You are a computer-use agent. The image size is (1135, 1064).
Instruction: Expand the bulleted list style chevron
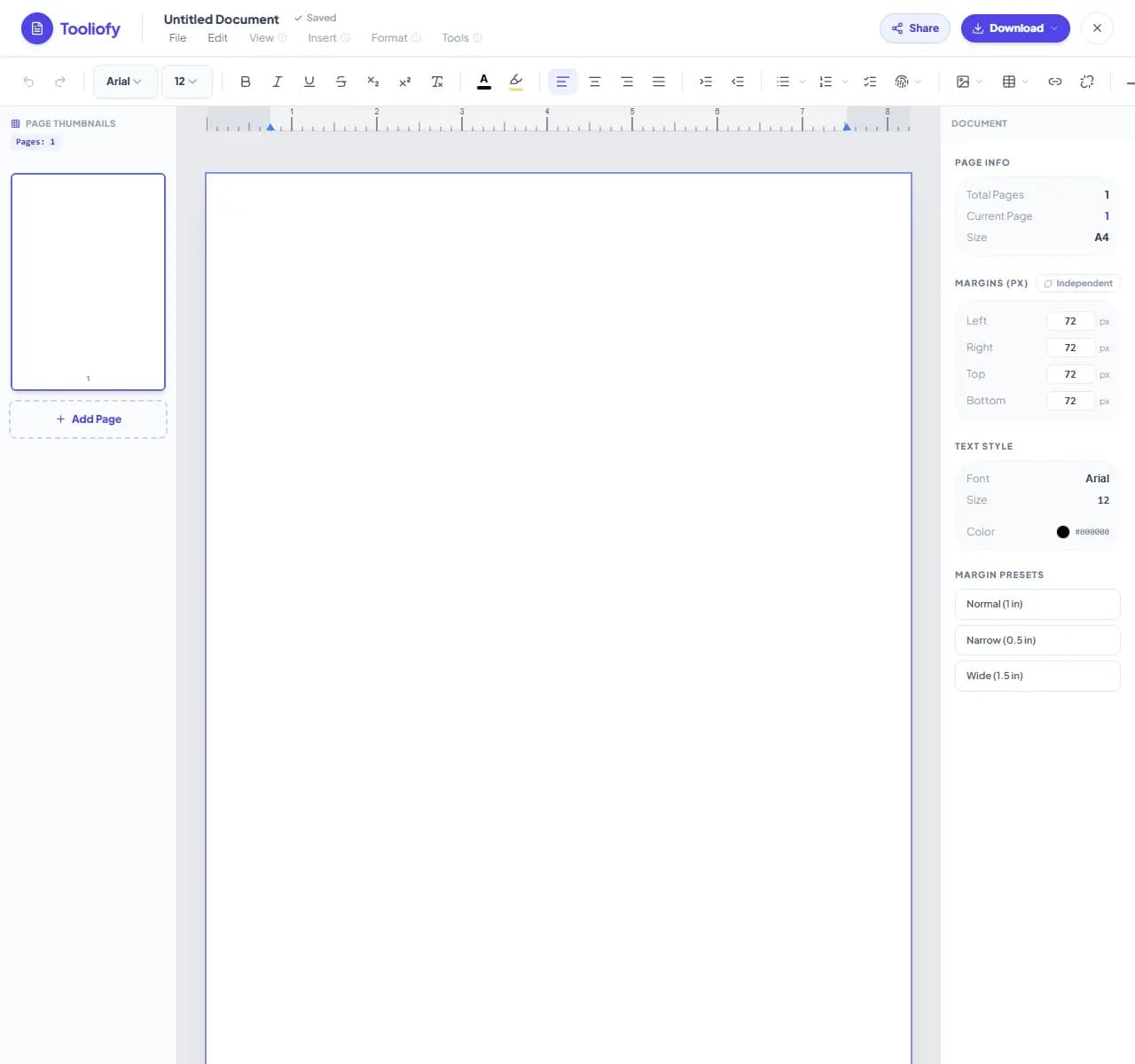pos(802,82)
